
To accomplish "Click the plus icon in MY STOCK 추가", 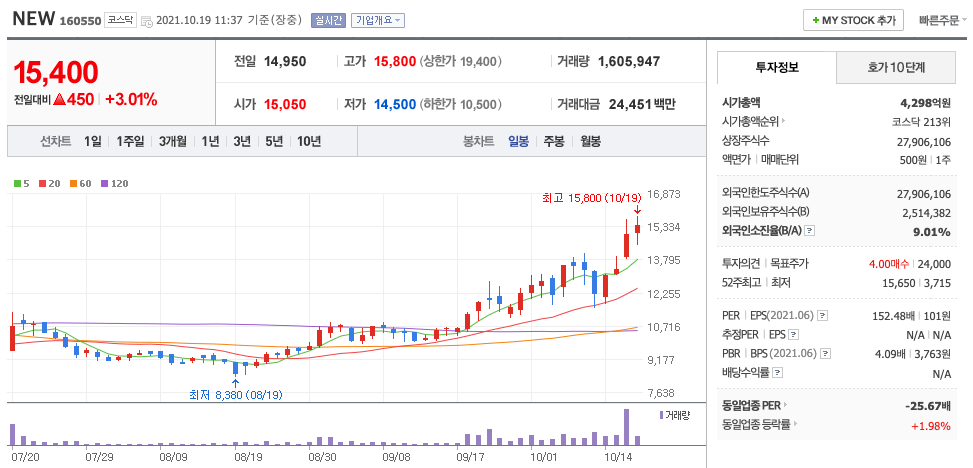I will coord(815,20).
